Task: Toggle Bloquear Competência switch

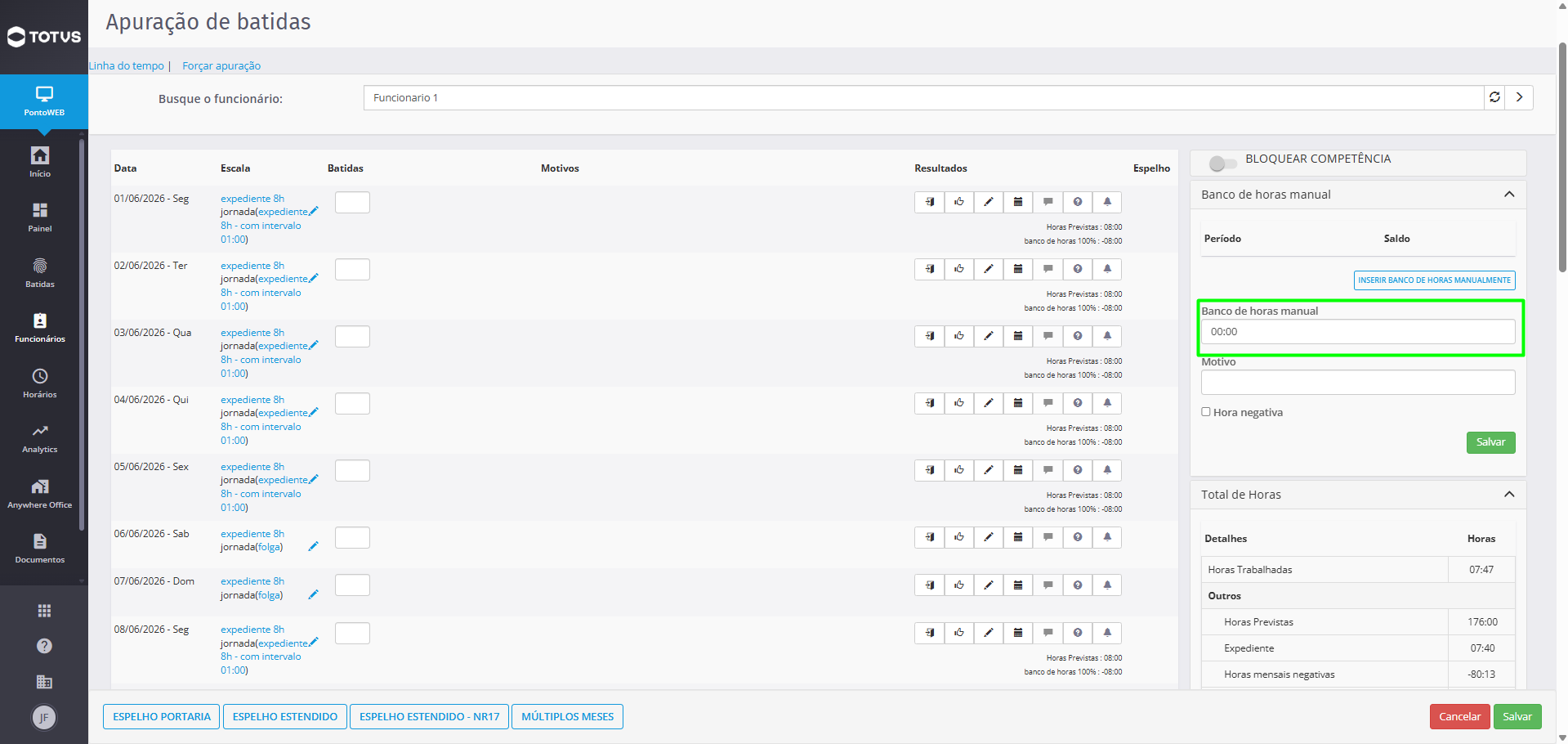Action: click(1222, 164)
